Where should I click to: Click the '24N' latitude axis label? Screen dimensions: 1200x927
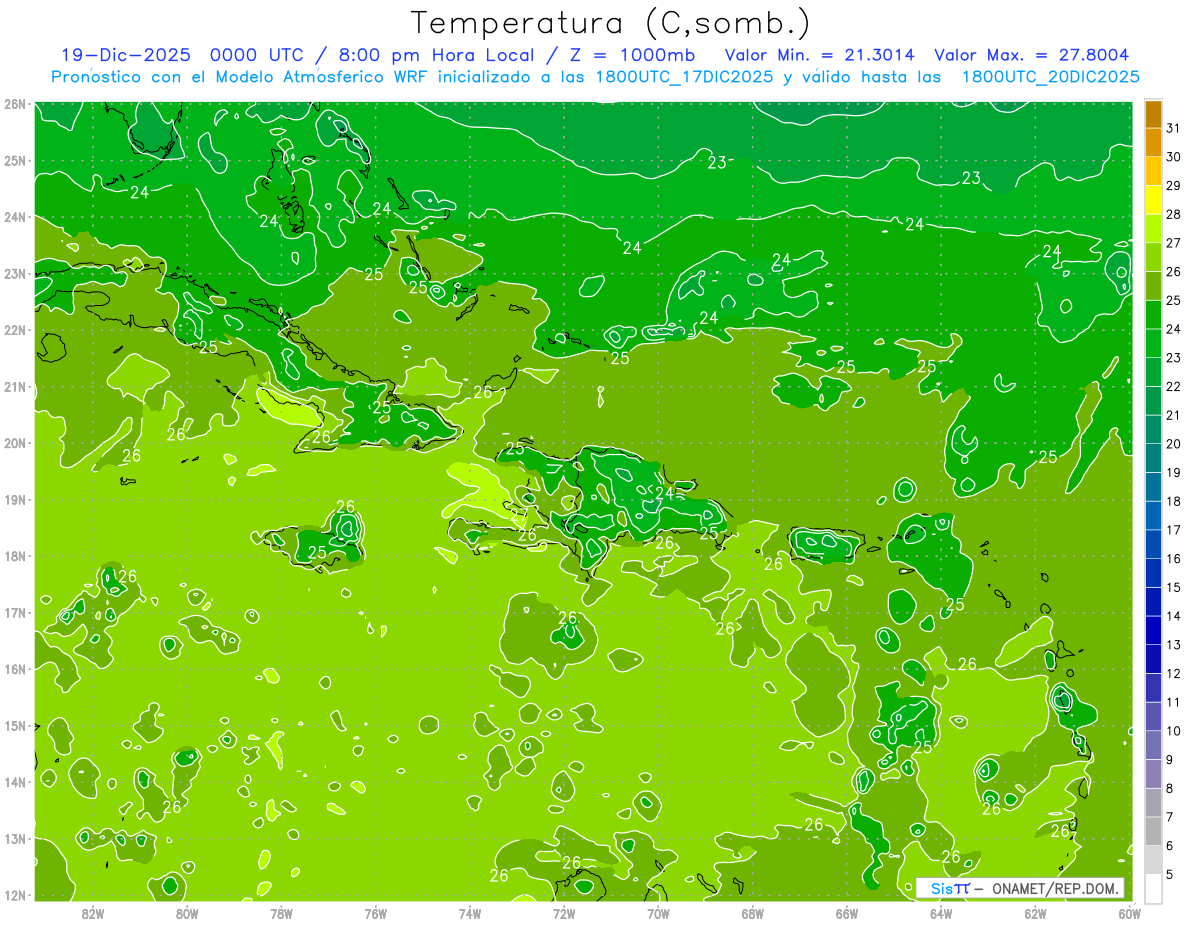pos(15,217)
